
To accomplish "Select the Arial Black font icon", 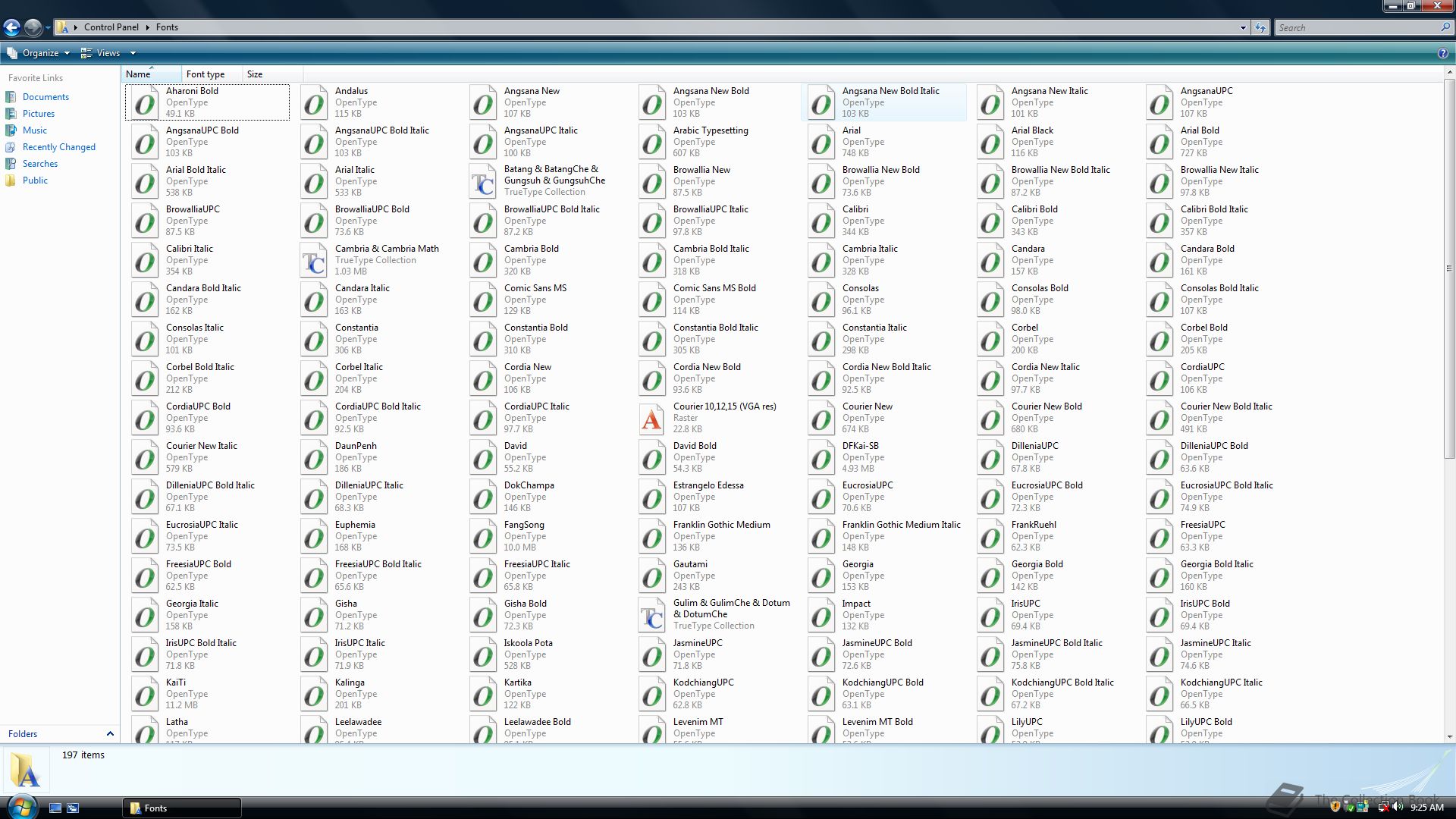I will point(990,142).
